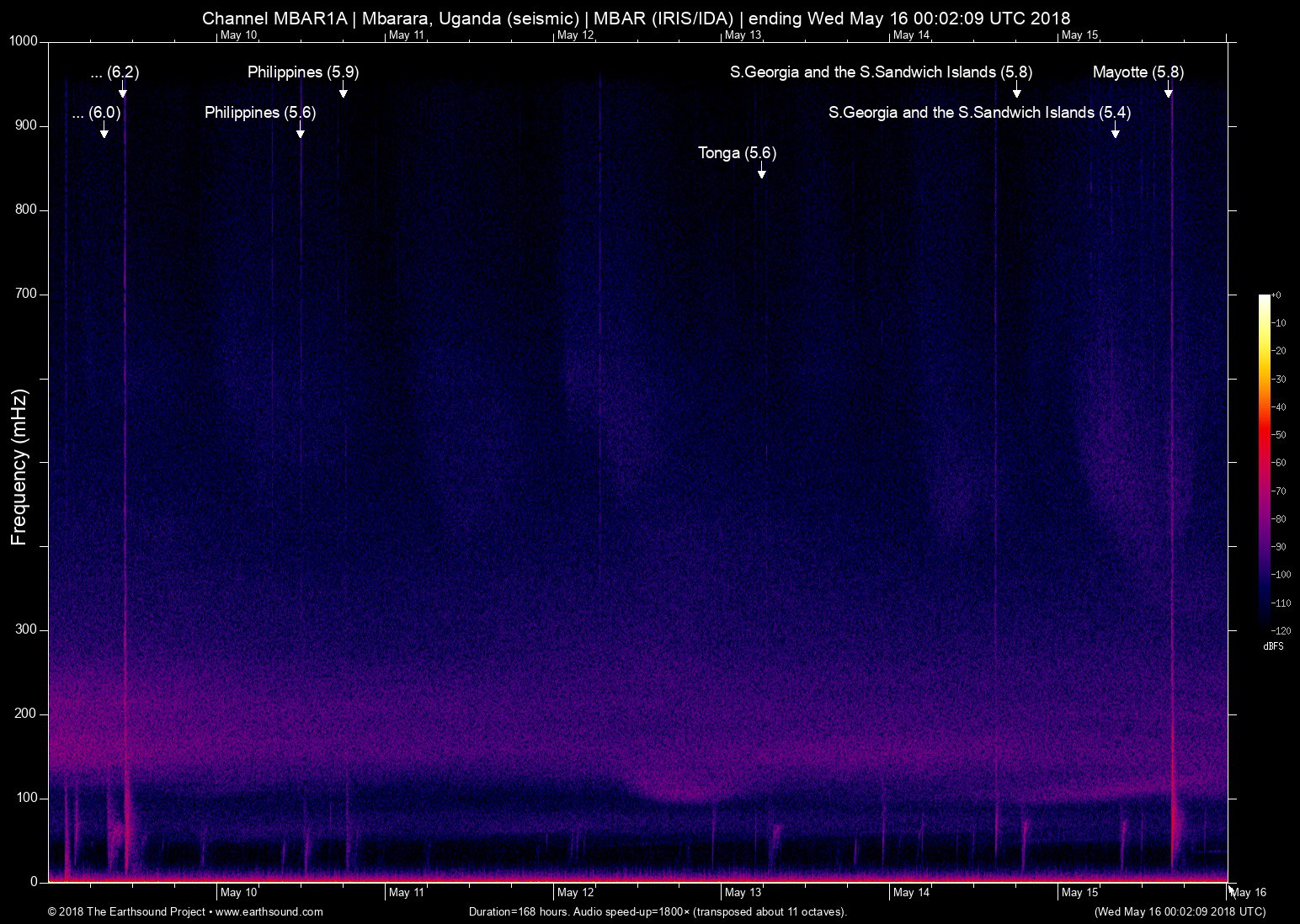Click the Frequency (mHz) axis title
This screenshot has height=924, width=1300.
[x=19, y=467]
